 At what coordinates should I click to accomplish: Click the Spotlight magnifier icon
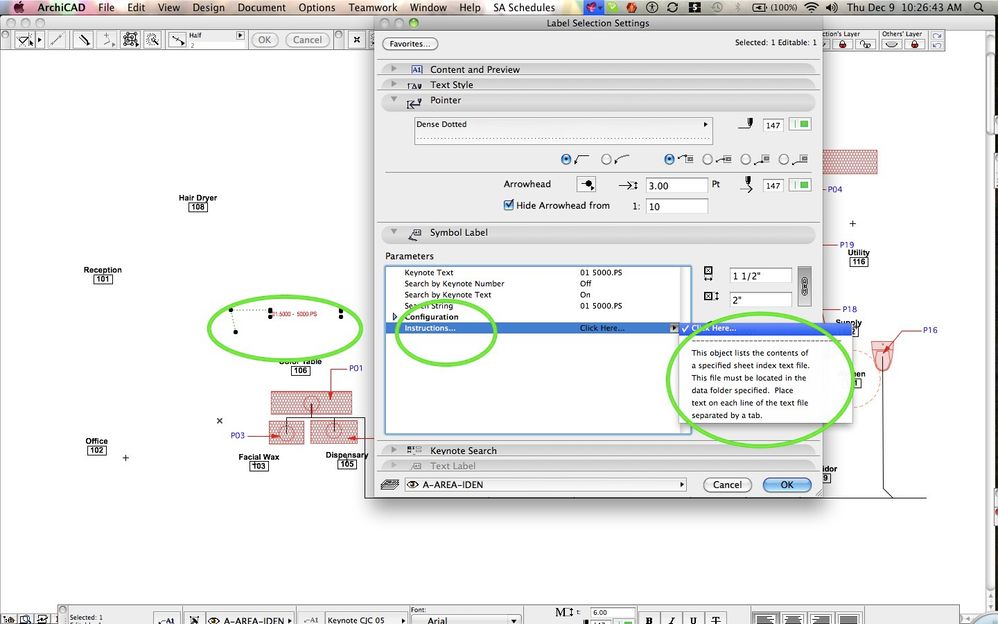click(x=979, y=8)
